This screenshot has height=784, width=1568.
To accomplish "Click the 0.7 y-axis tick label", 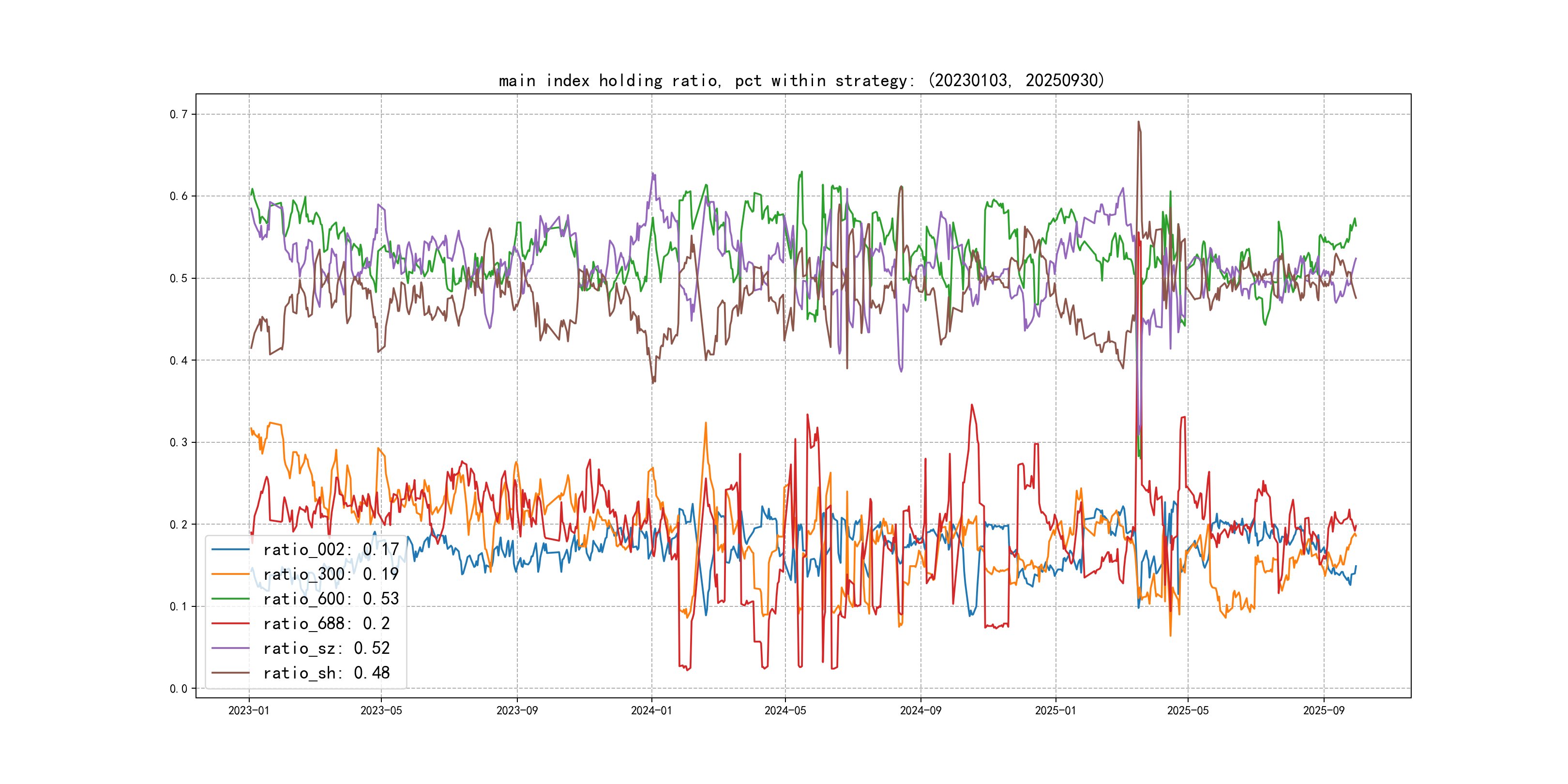I will (179, 114).
